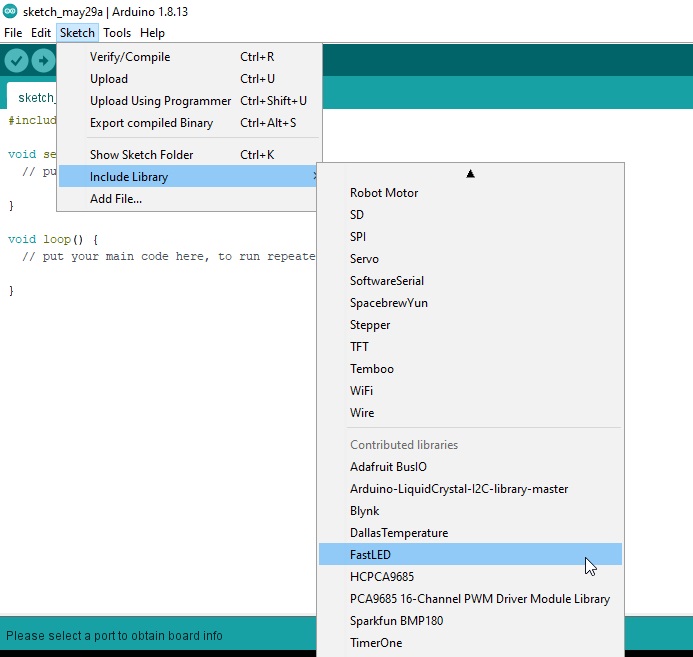
Task: Open the File menu
Action: (x=13, y=33)
